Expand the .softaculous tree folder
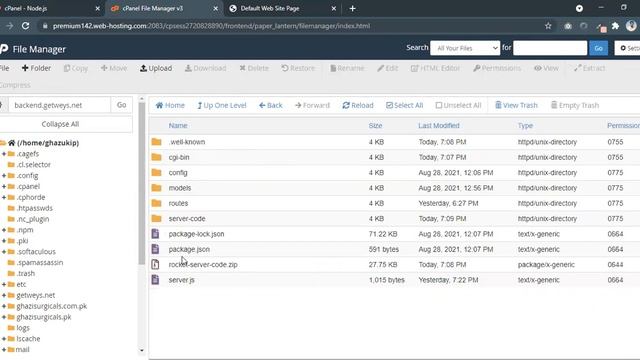This screenshot has width=640, height=360. [4, 252]
